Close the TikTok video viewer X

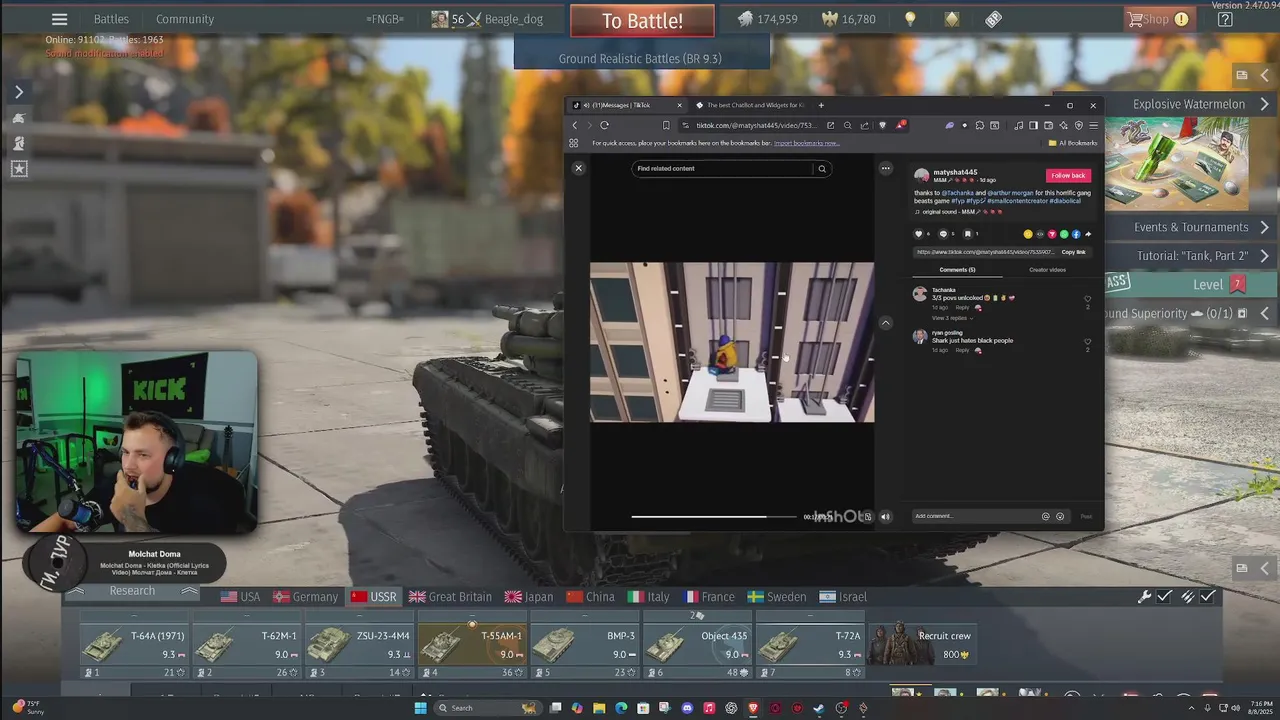pos(578,168)
